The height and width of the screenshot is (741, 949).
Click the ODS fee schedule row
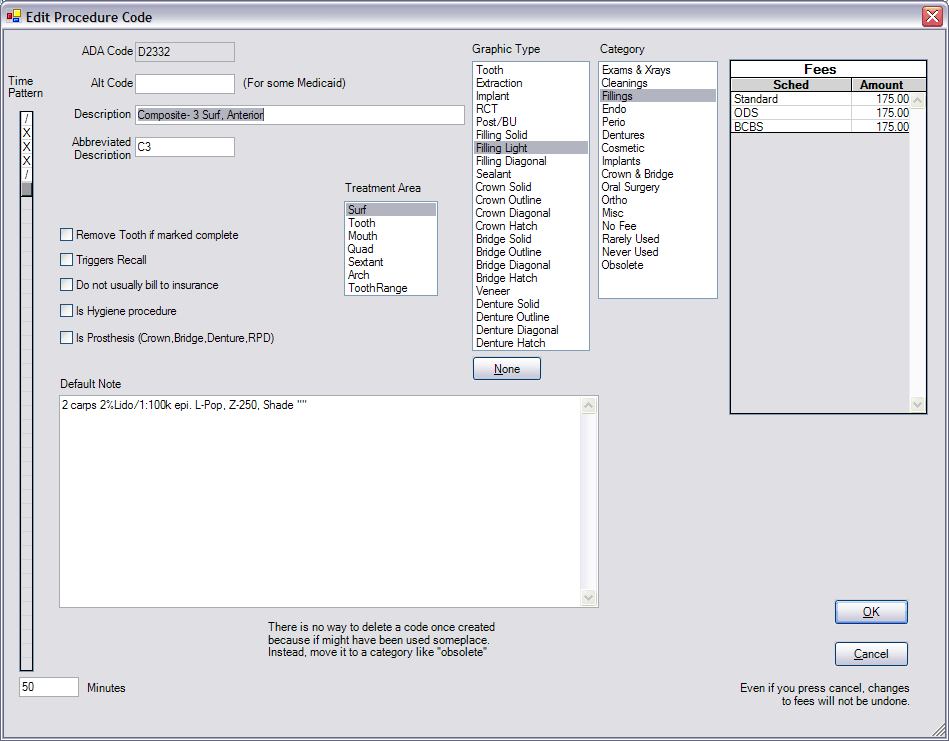(x=820, y=113)
